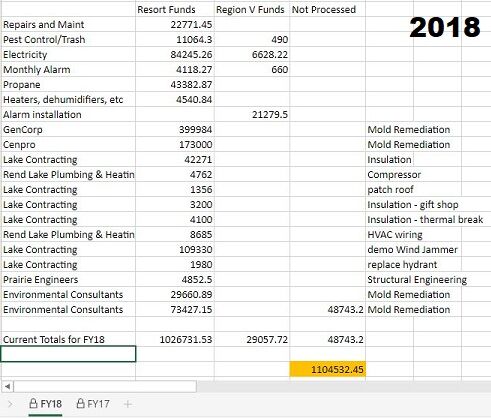Click the Heaters, dehumidifiers, etc cell
The height and width of the screenshot is (418, 491).
point(68,99)
